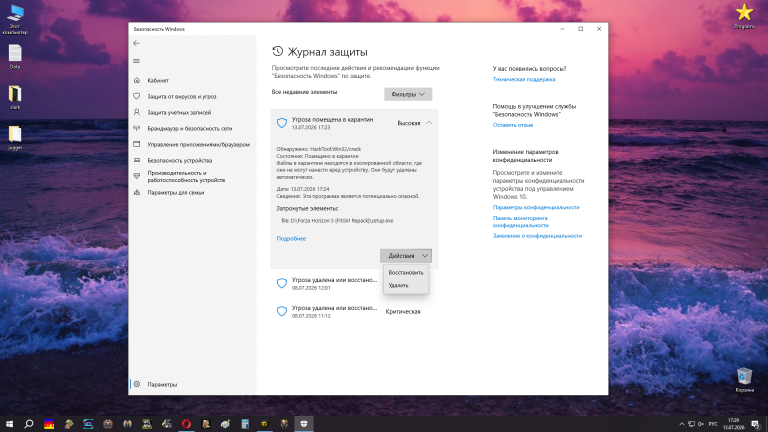Click the Журнал защиты history icon

tap(277, 51)
